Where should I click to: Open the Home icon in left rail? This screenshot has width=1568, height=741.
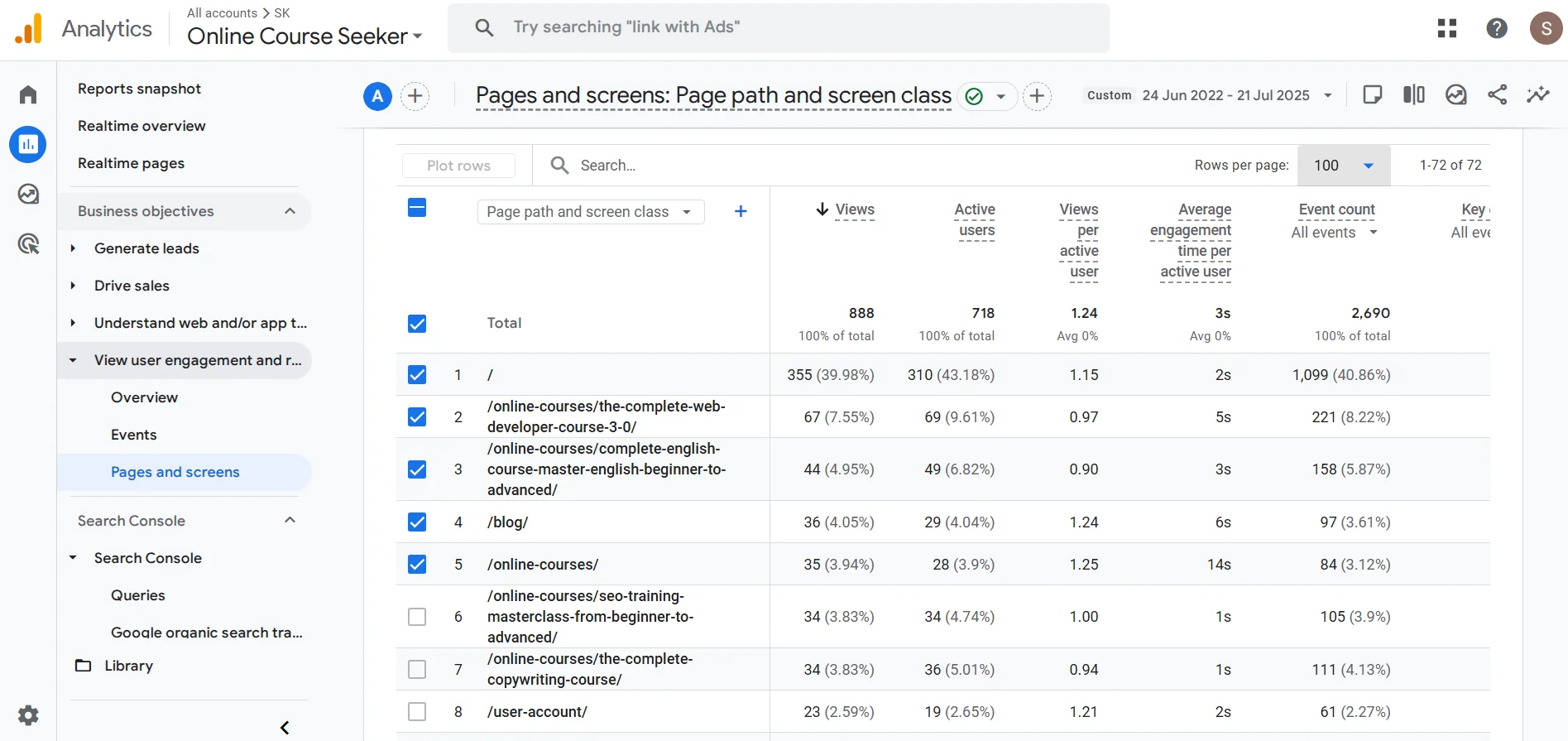(x=28, y=94)
